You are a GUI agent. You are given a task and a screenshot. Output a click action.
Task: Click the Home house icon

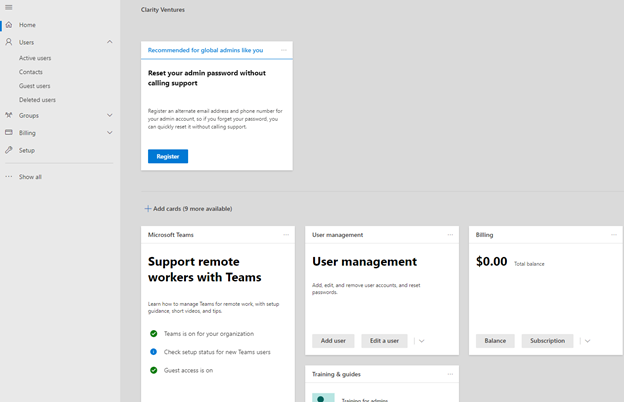point(9,25)
